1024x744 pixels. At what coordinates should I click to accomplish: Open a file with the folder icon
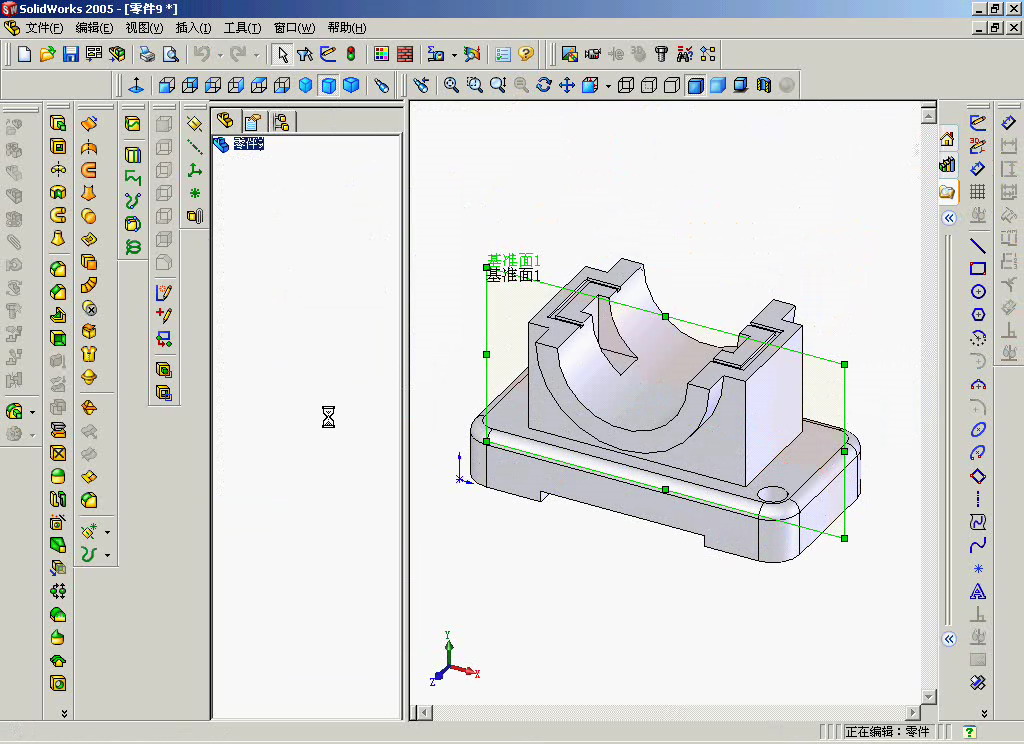(x=47, y=54)
